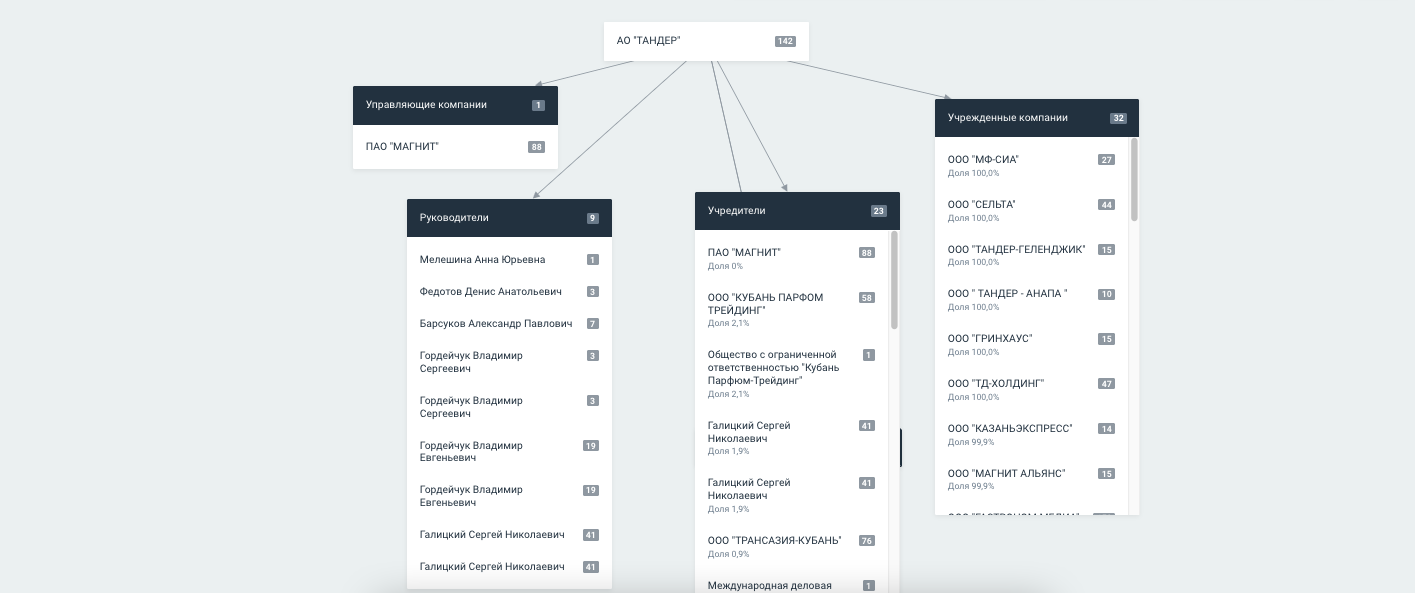Click badge 14 beside КАЗАНЬЭКСПРЕСС

pos(1106,428)
